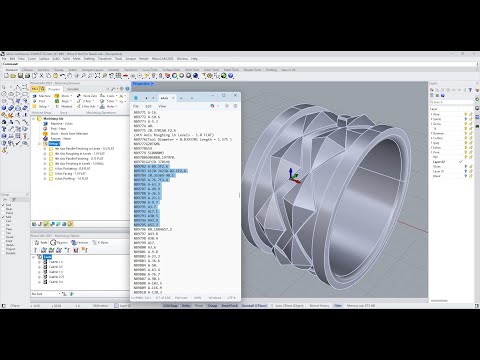The height and width of the screenshot is (360, 480).
Task: Open the Align dropdown in Machining Browser
Action: point(63,101)
